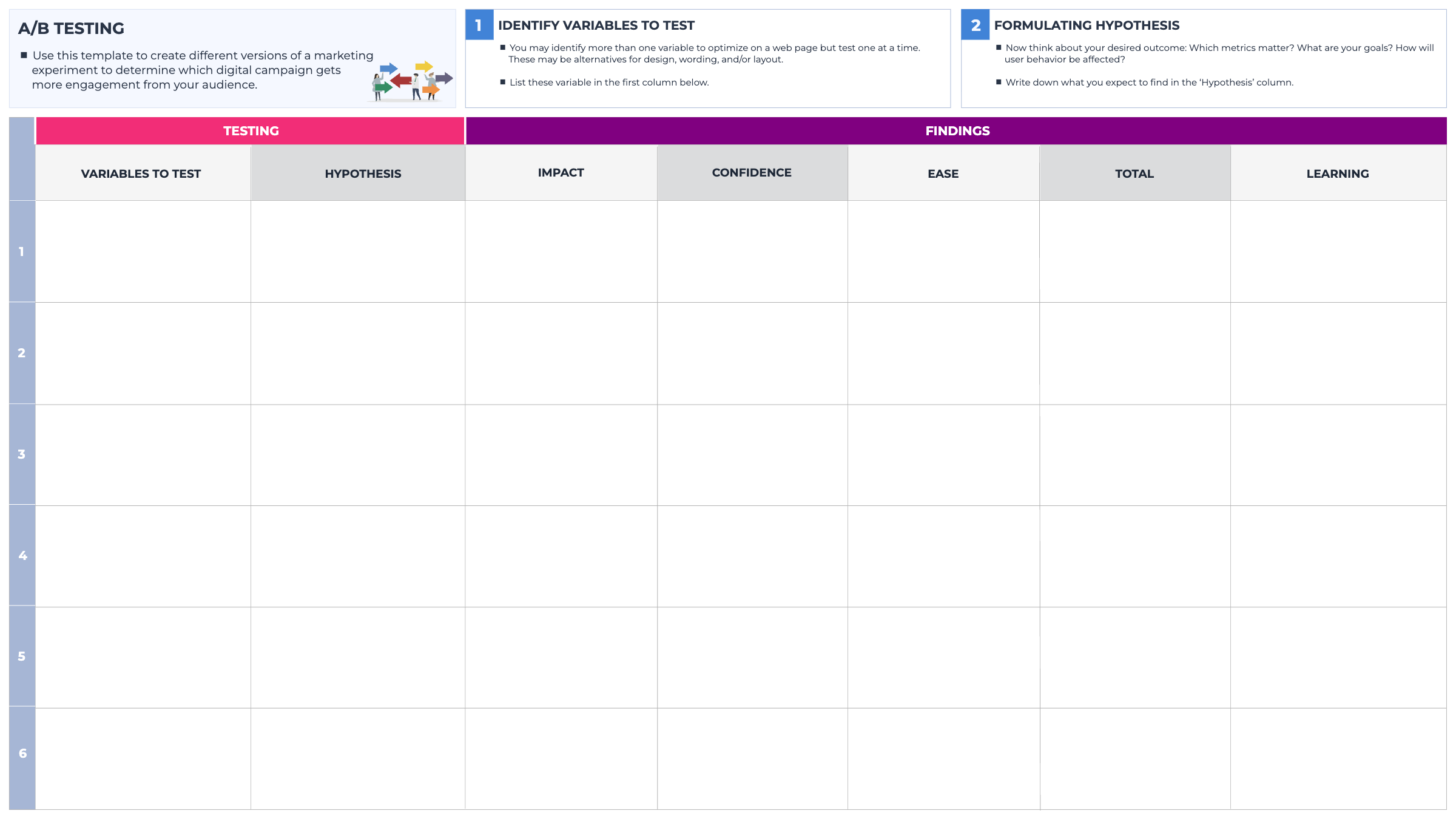
Task: Click the TOTAL column header
Action: tap(1135, 174)
